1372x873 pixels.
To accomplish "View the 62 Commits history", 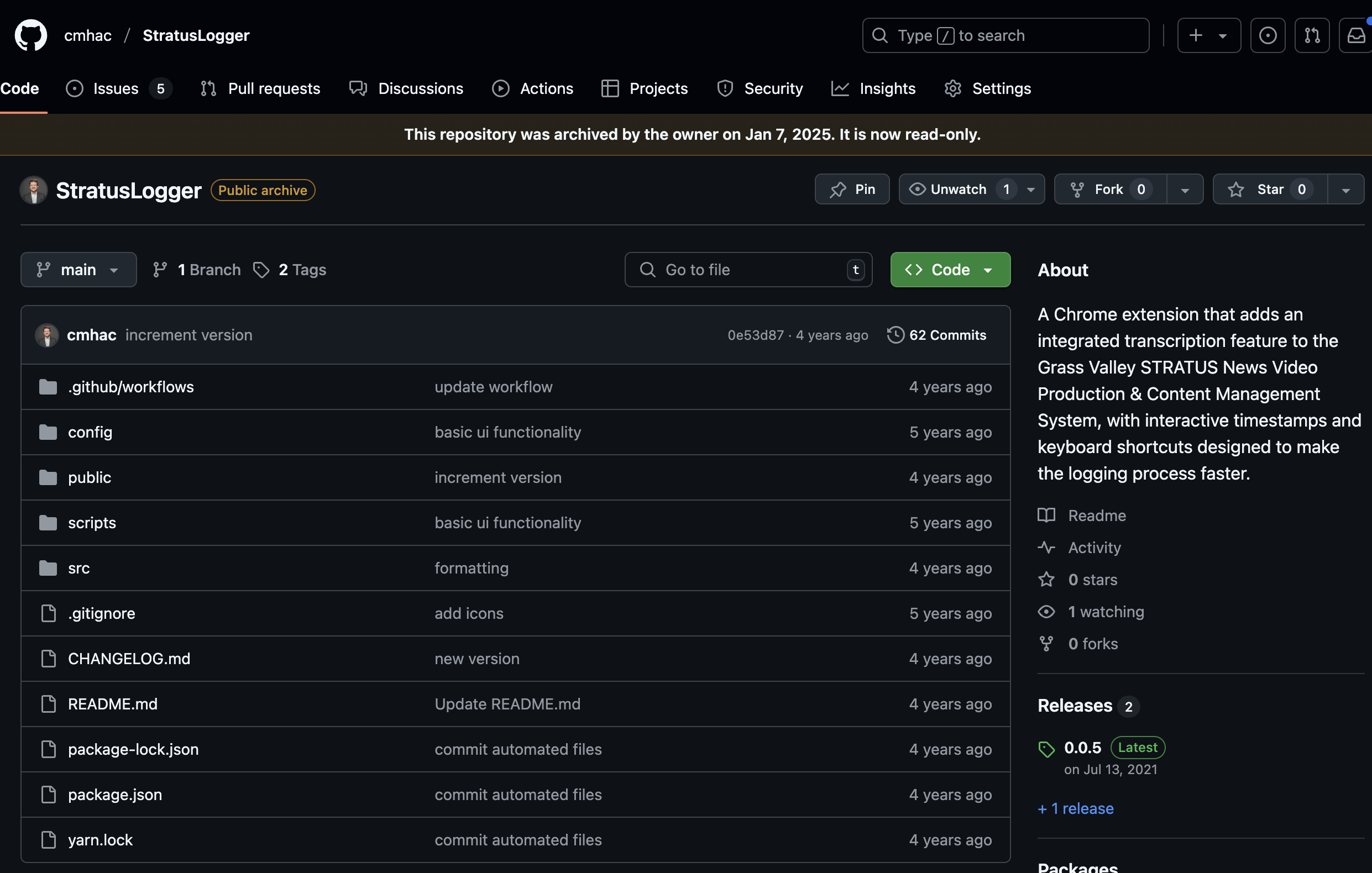I will [x=936, y=335].
